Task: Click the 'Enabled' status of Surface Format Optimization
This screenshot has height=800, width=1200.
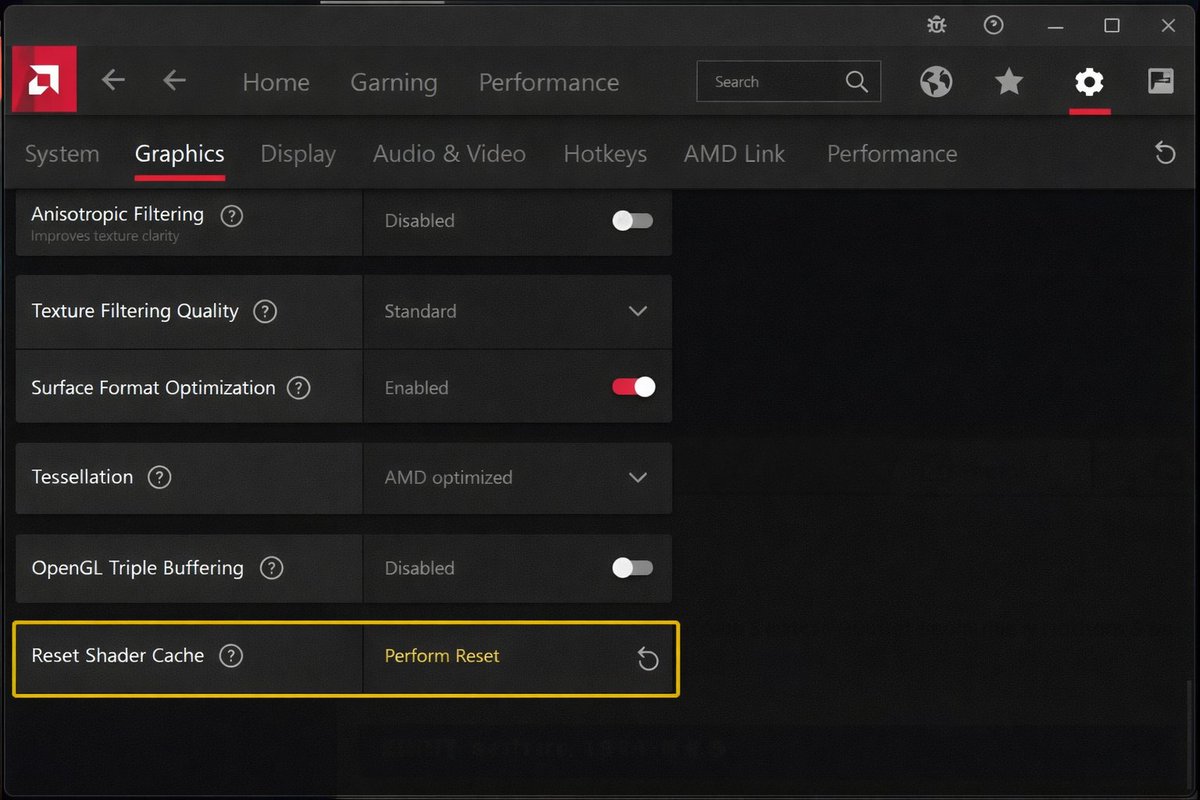Action: 416,388
